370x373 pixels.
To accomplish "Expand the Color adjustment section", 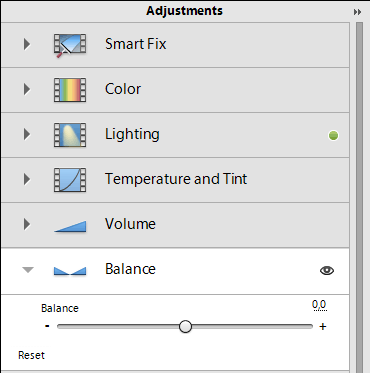I will (x=27, y=89).
